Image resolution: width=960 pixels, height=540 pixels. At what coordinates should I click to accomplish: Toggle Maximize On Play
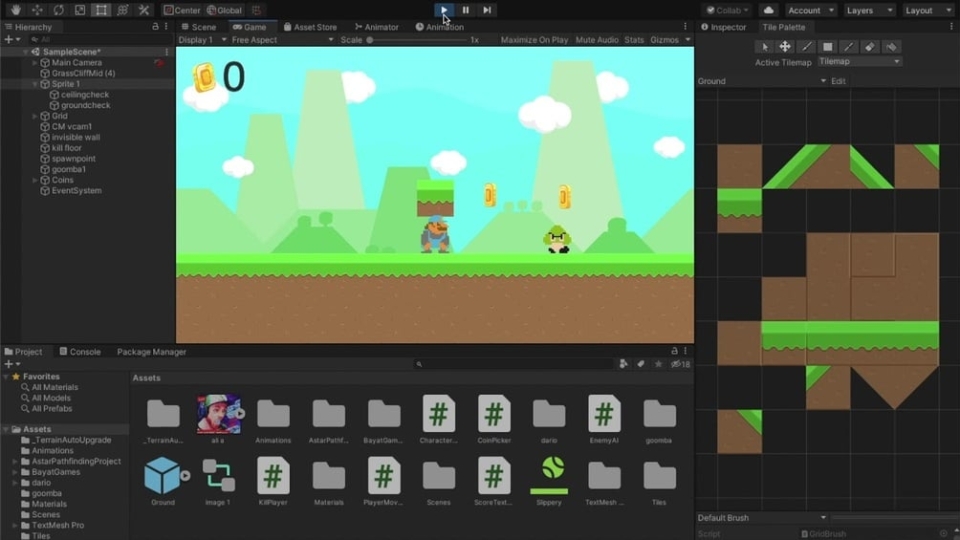(x=534, y=40)
